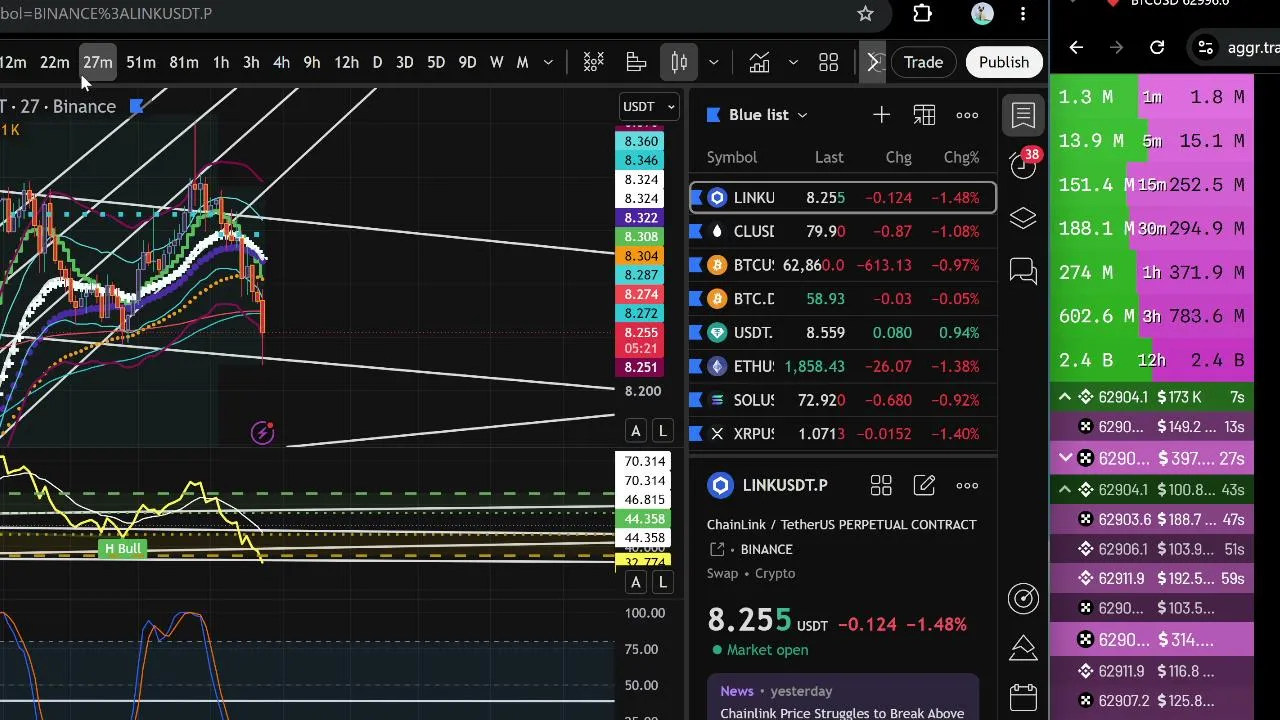Select the ETHU row in watchlist
The height and width of the screenshot is (720, 1280).
pyautogui.click(x=843, y=366)
